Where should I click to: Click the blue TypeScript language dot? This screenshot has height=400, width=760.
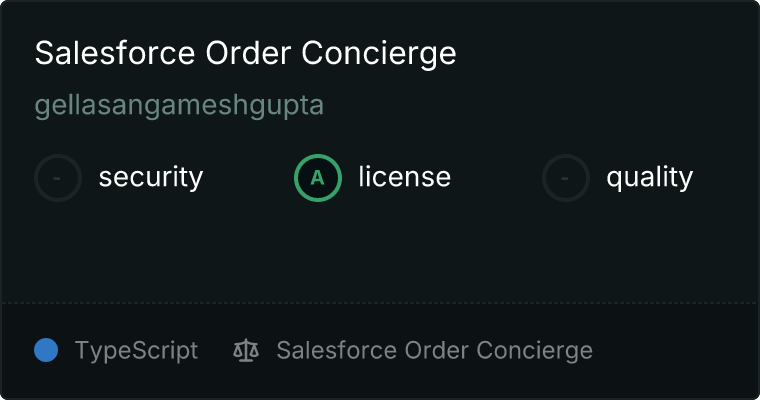point(46,350)
